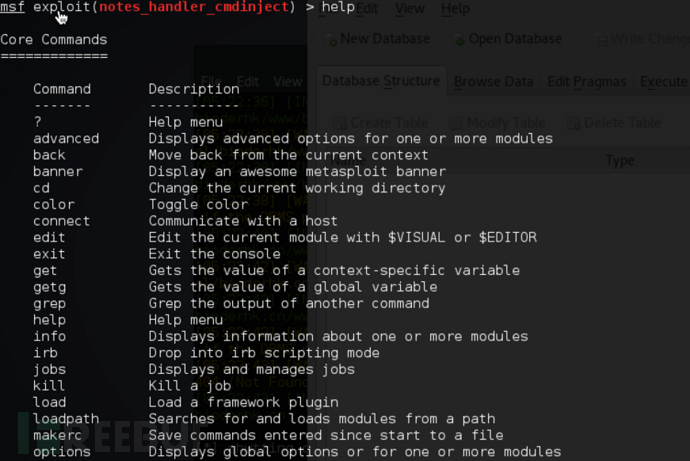
Task: Click the Delete Table icon
Action: pyautogui.click(x=573, y=123)
